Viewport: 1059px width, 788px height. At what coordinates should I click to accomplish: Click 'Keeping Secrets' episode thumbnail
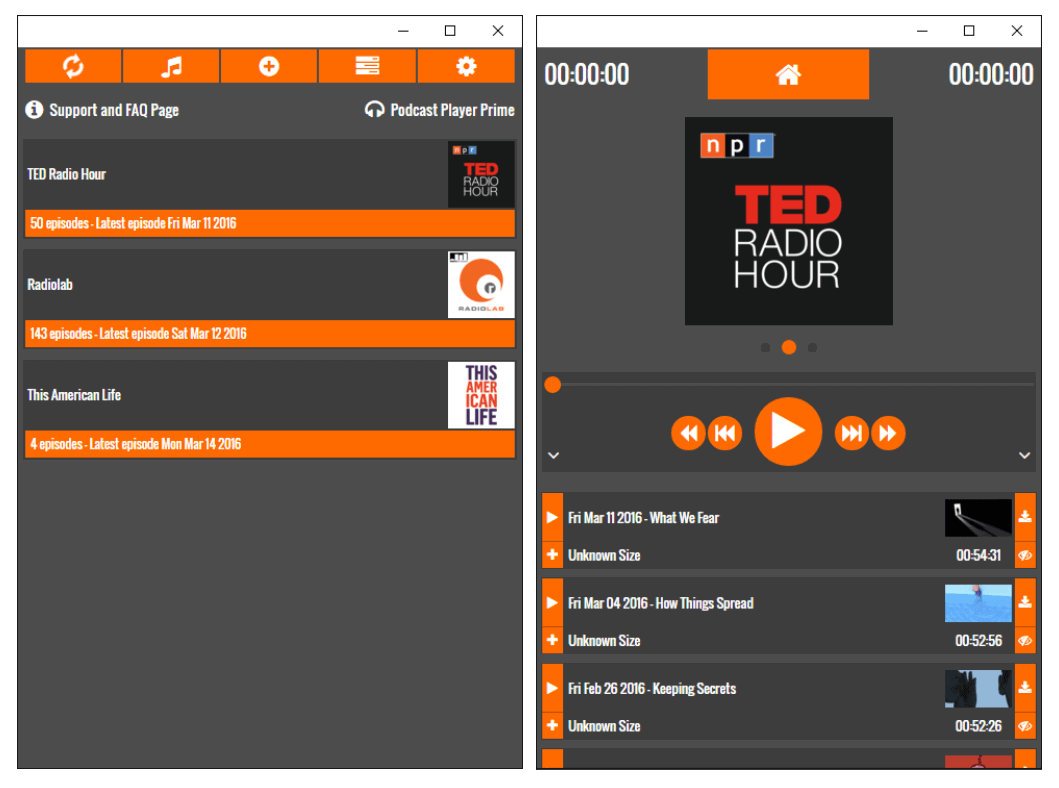[978, 688]
